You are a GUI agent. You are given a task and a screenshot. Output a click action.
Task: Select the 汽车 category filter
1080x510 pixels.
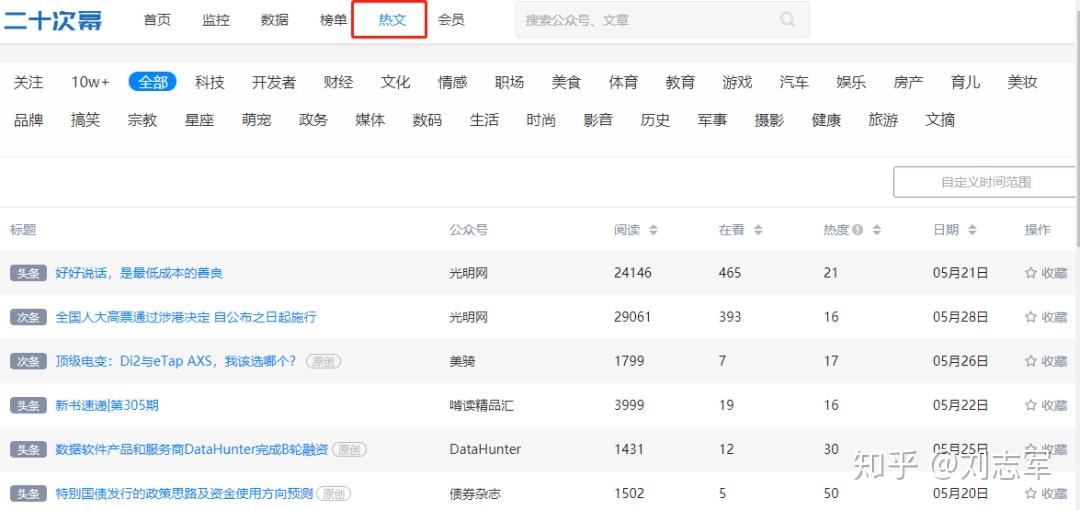(794, 82)
